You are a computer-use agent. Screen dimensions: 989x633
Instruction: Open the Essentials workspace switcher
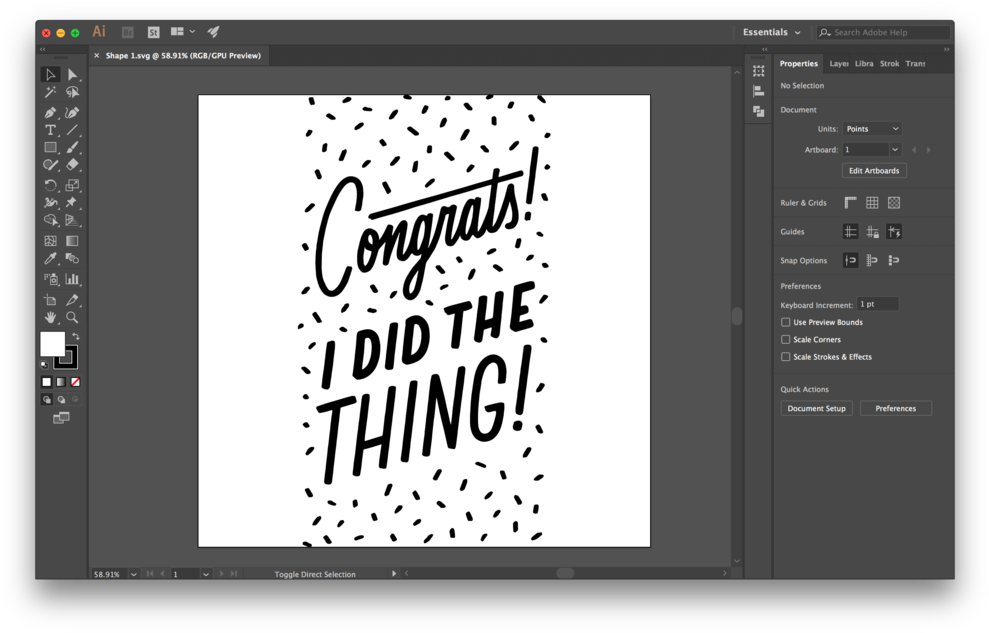coord(771,32)
